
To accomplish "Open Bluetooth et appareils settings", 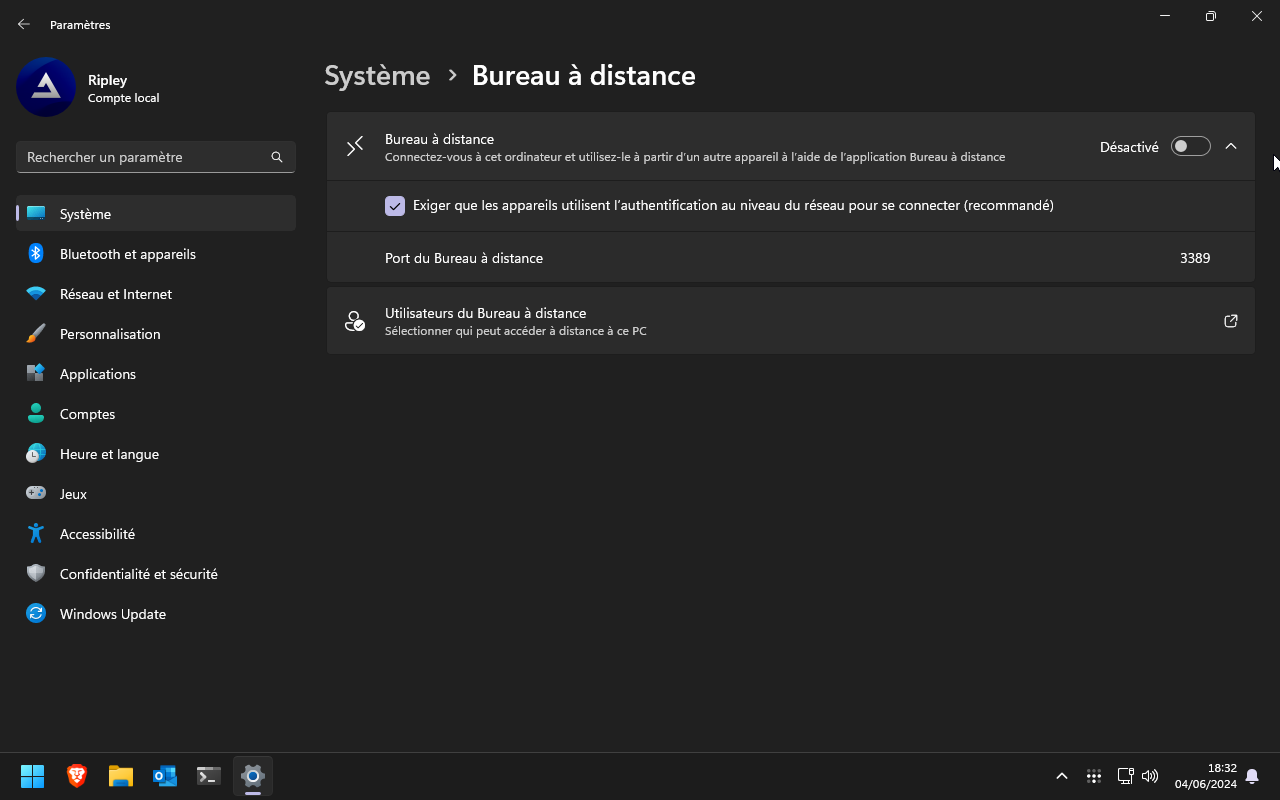I will pyautogui.click(x=156, y=254).
